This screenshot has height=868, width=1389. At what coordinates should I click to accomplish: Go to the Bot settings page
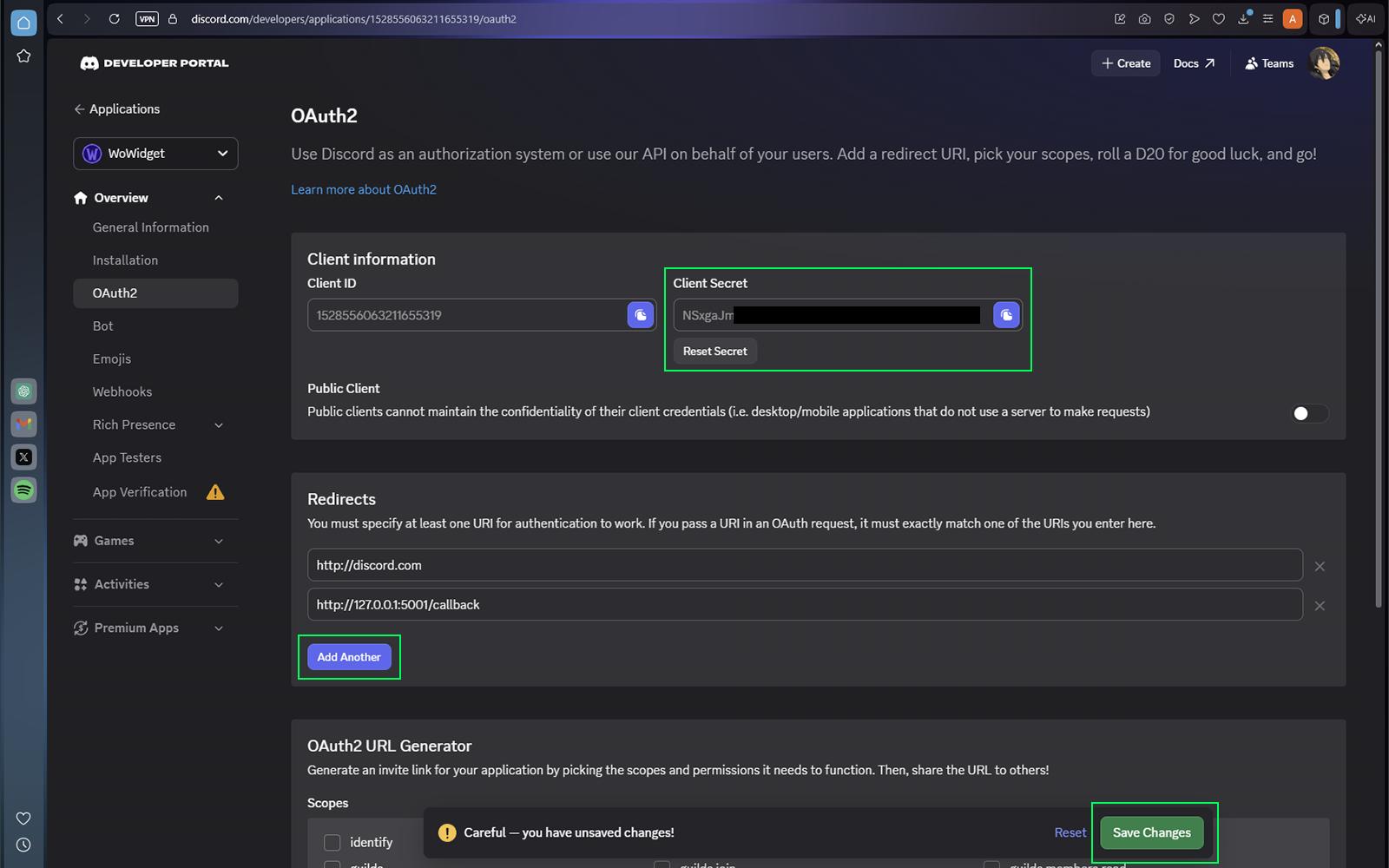pyautogui.click(x=103, y=326)
